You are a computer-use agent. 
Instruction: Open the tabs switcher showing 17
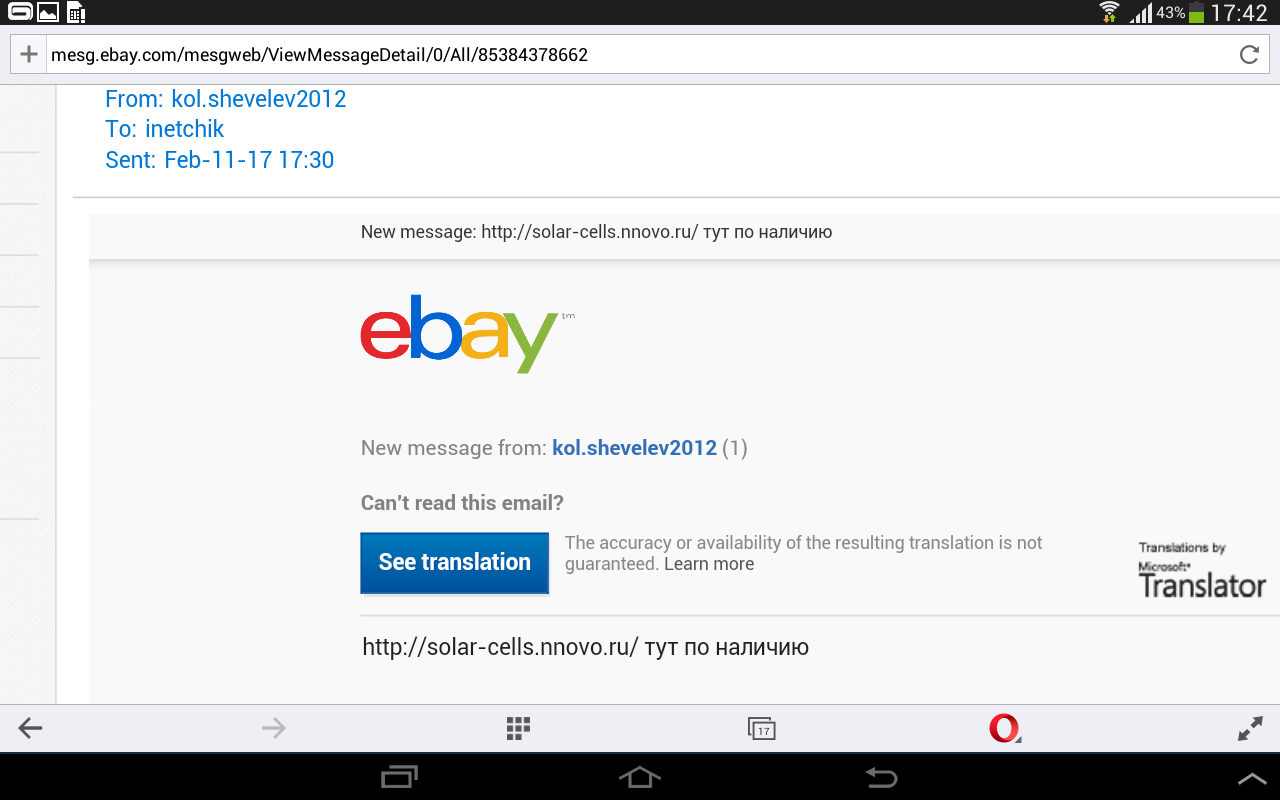(x=762, y=729)
